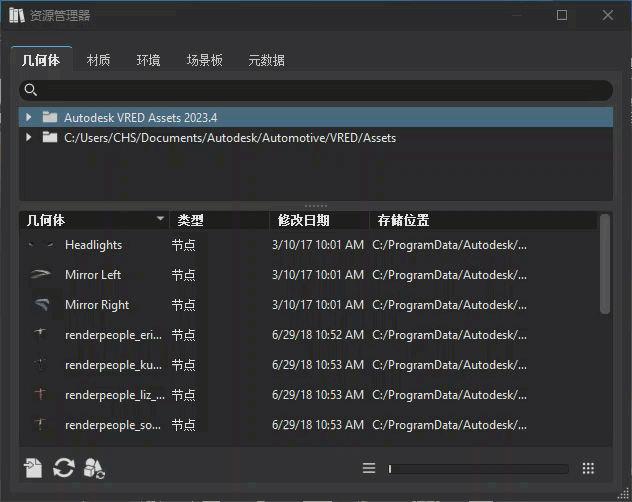Click the search magnifier icon
The image size is (632, 502).
tap(31, 90)
